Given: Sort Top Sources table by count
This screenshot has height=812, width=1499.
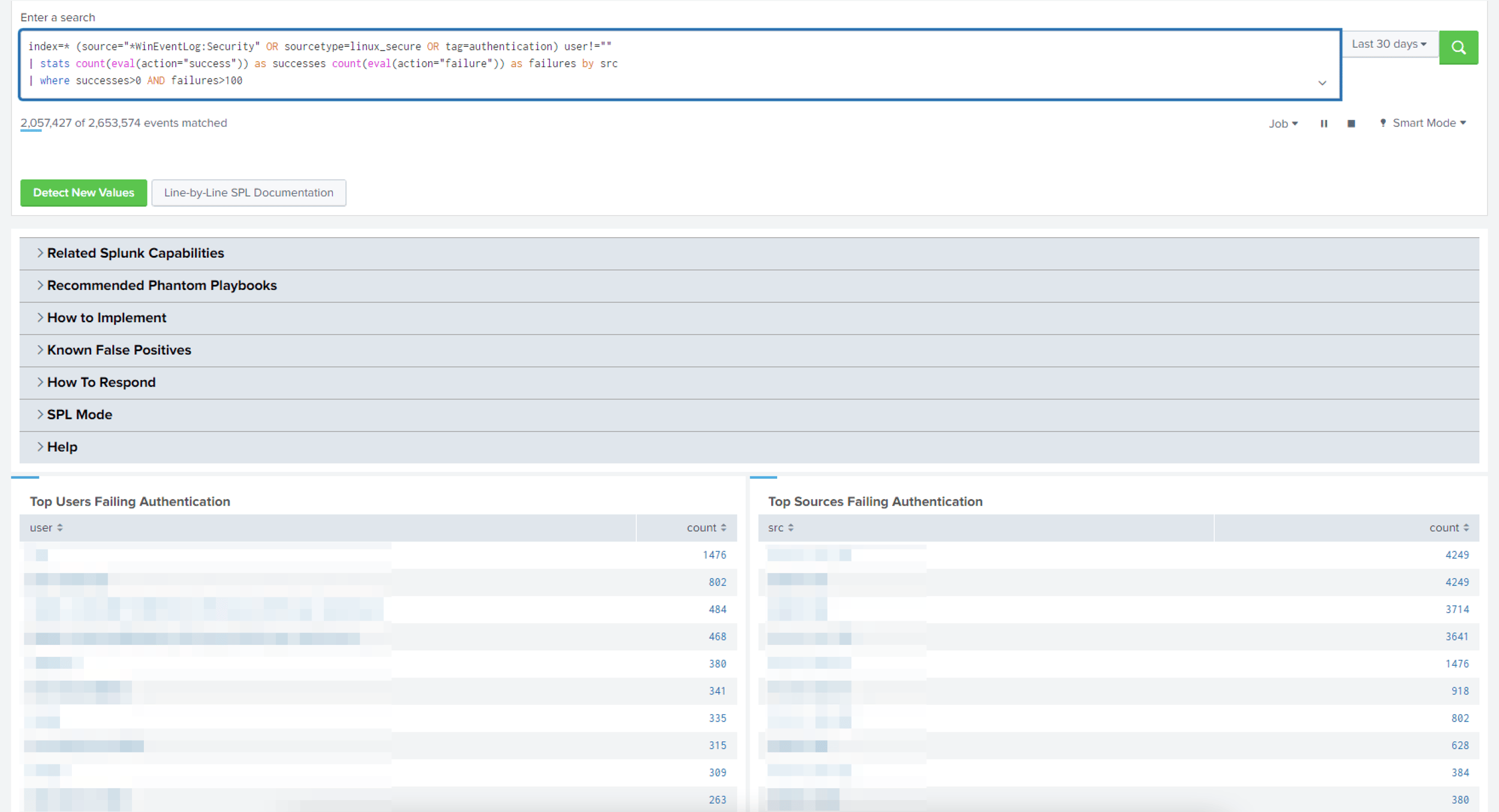Looking at the screenshot, I should 1448,527.
